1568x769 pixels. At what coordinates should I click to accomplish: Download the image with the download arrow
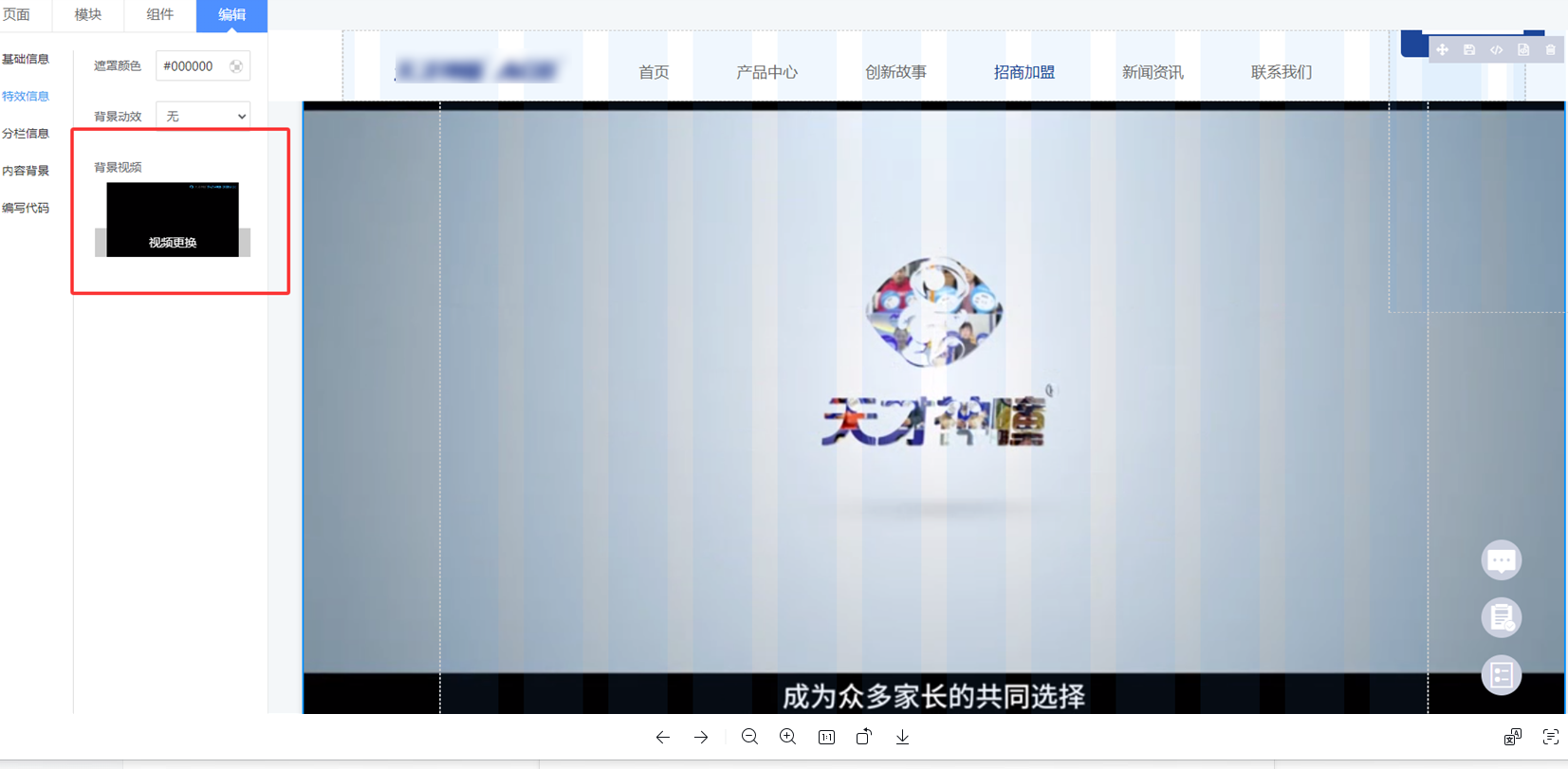(x=902, y=737)
